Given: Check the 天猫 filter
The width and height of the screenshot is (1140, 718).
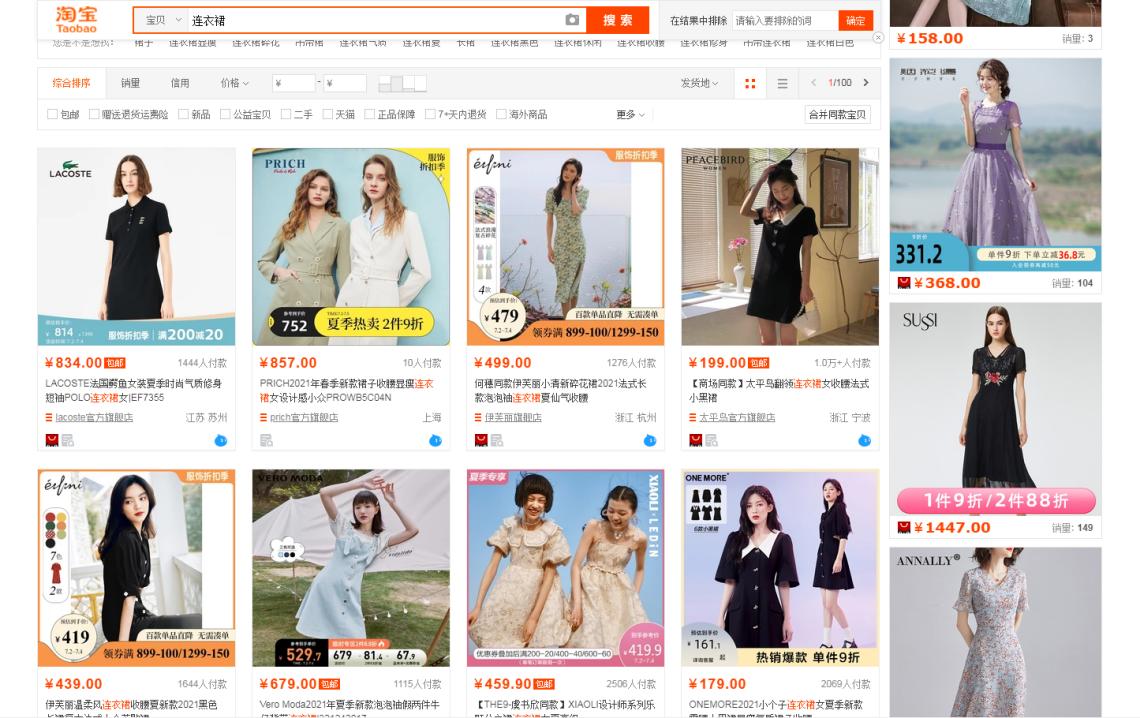Looking at the screenshot, I should point(328,114).
